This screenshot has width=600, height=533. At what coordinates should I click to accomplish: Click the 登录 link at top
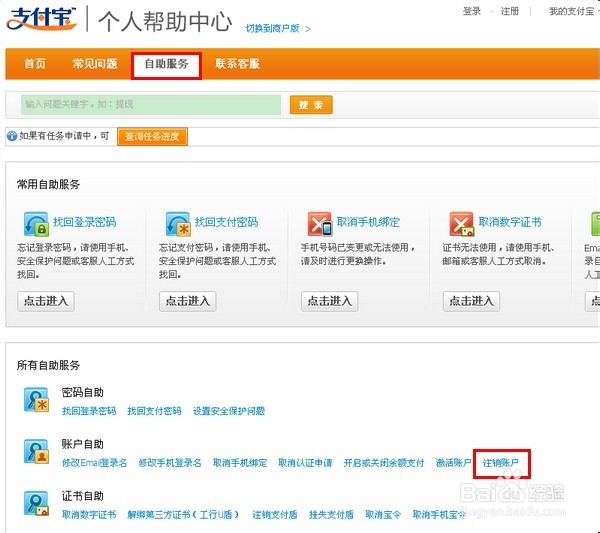coord(471,11)
